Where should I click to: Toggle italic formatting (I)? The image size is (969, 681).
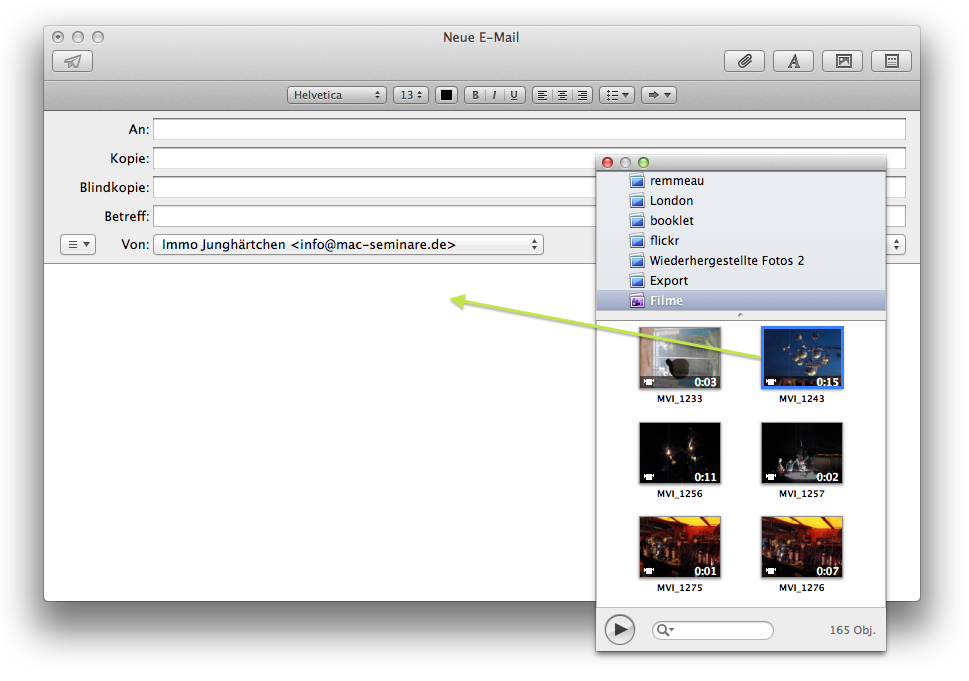tap(494, 95)
